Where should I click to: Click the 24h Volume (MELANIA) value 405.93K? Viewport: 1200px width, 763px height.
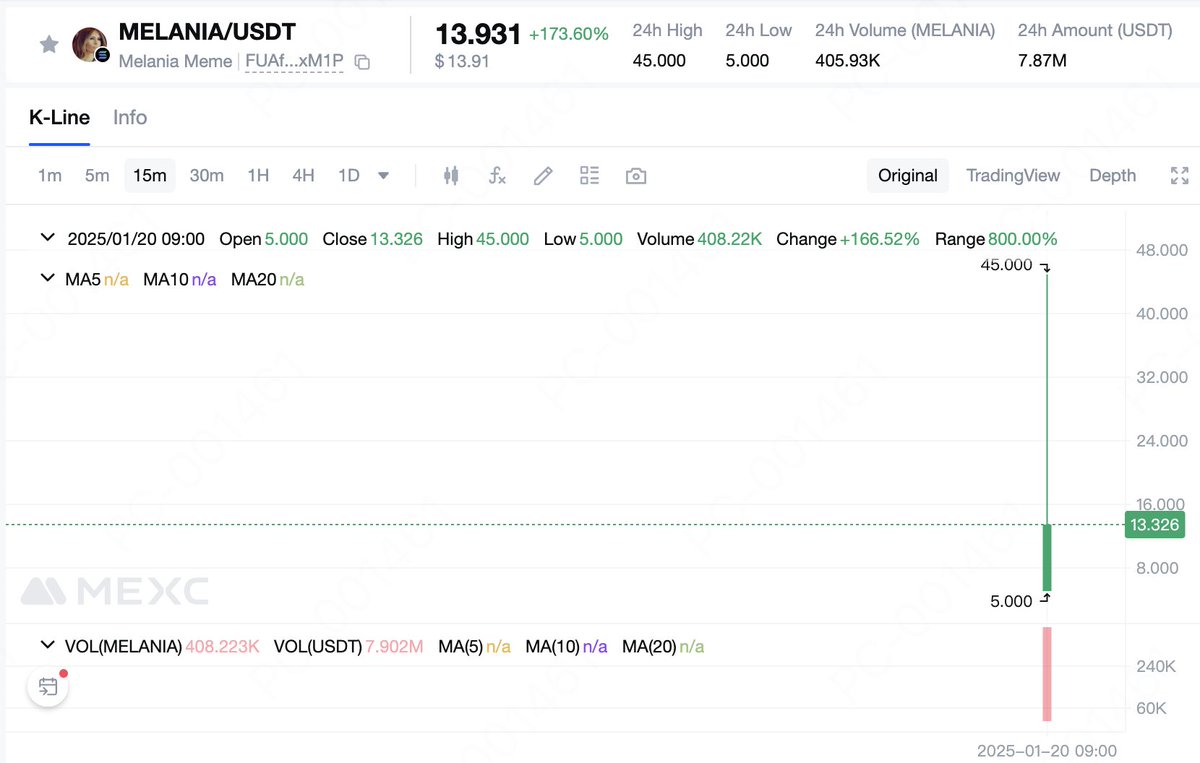click(x=848, y=60)
